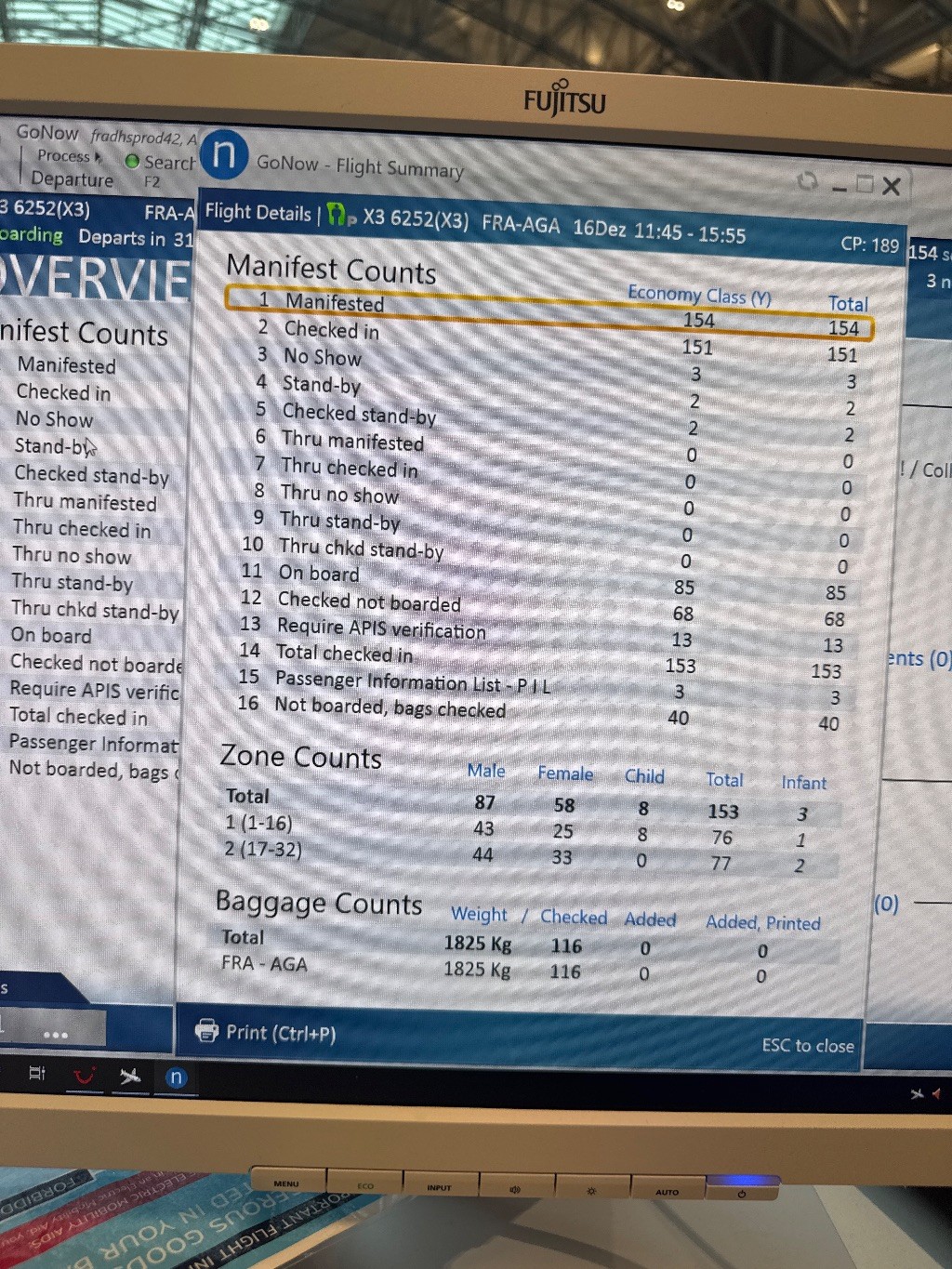Click Stand-by in left overview panel
Viewport: 952px width, 1269px height.
tap(52, 446)
